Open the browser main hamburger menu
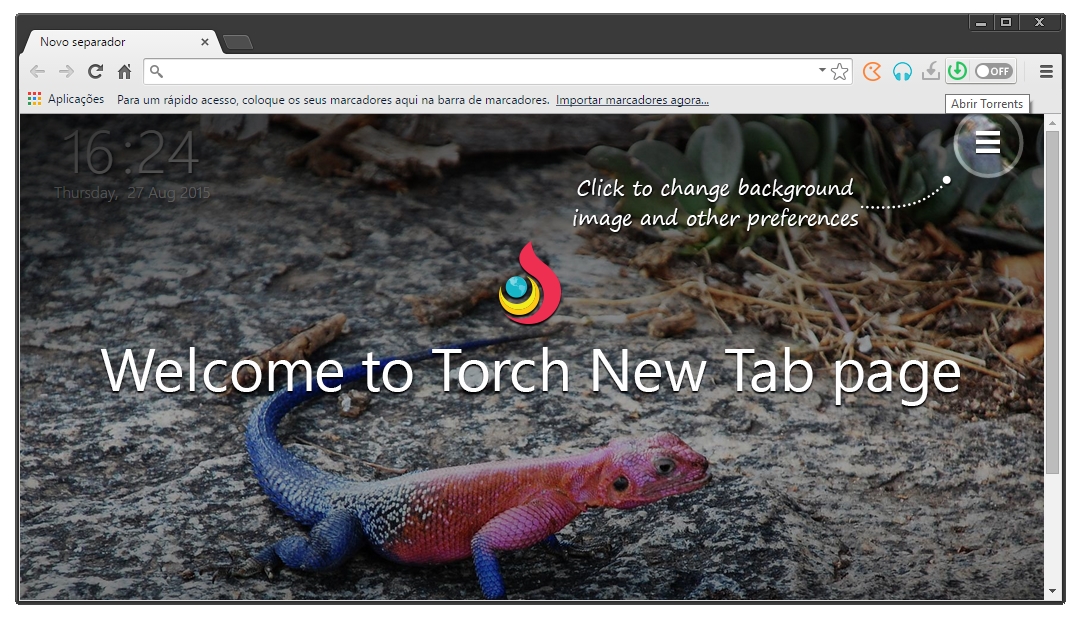 (1046, 72)
